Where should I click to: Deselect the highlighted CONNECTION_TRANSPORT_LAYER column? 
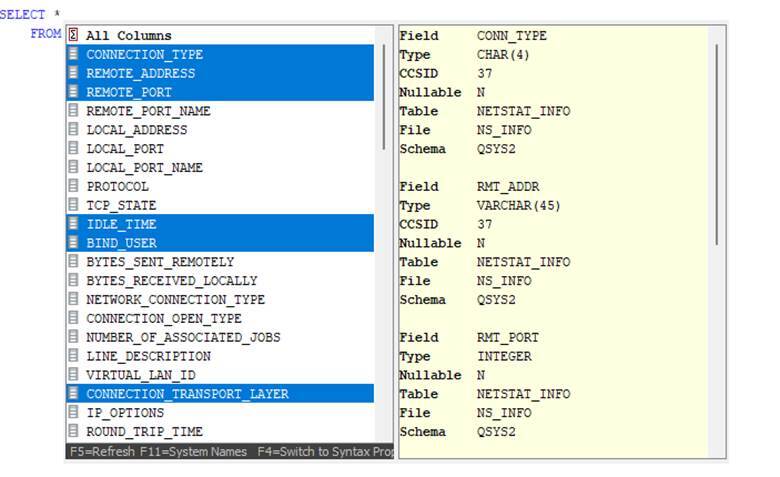(x=187, y=394)
